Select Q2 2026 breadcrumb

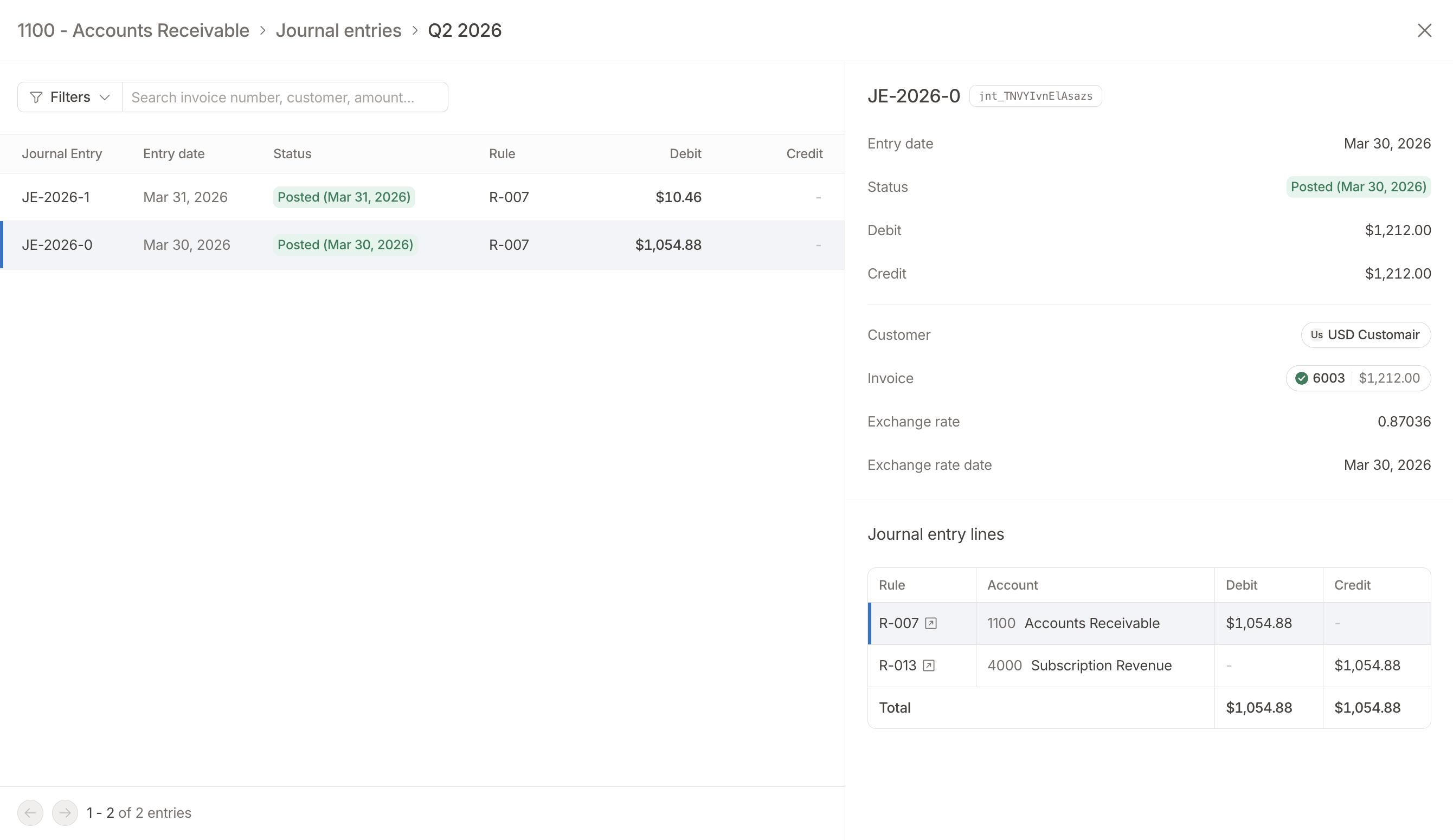pos(464,30)
